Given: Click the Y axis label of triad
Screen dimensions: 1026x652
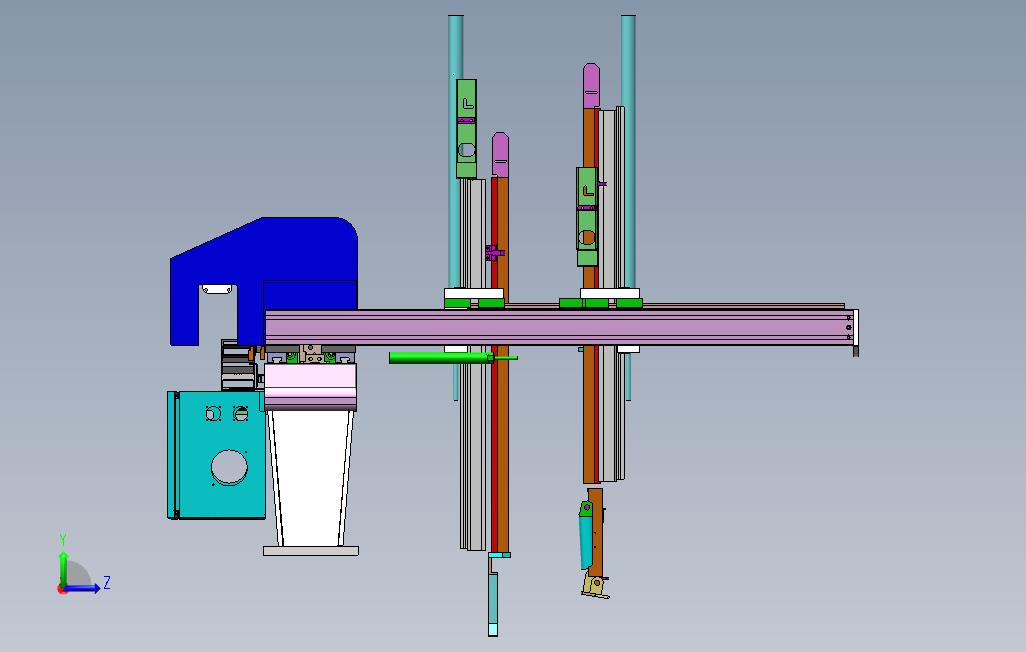Looking at the screenshot, I should [63, 540].
